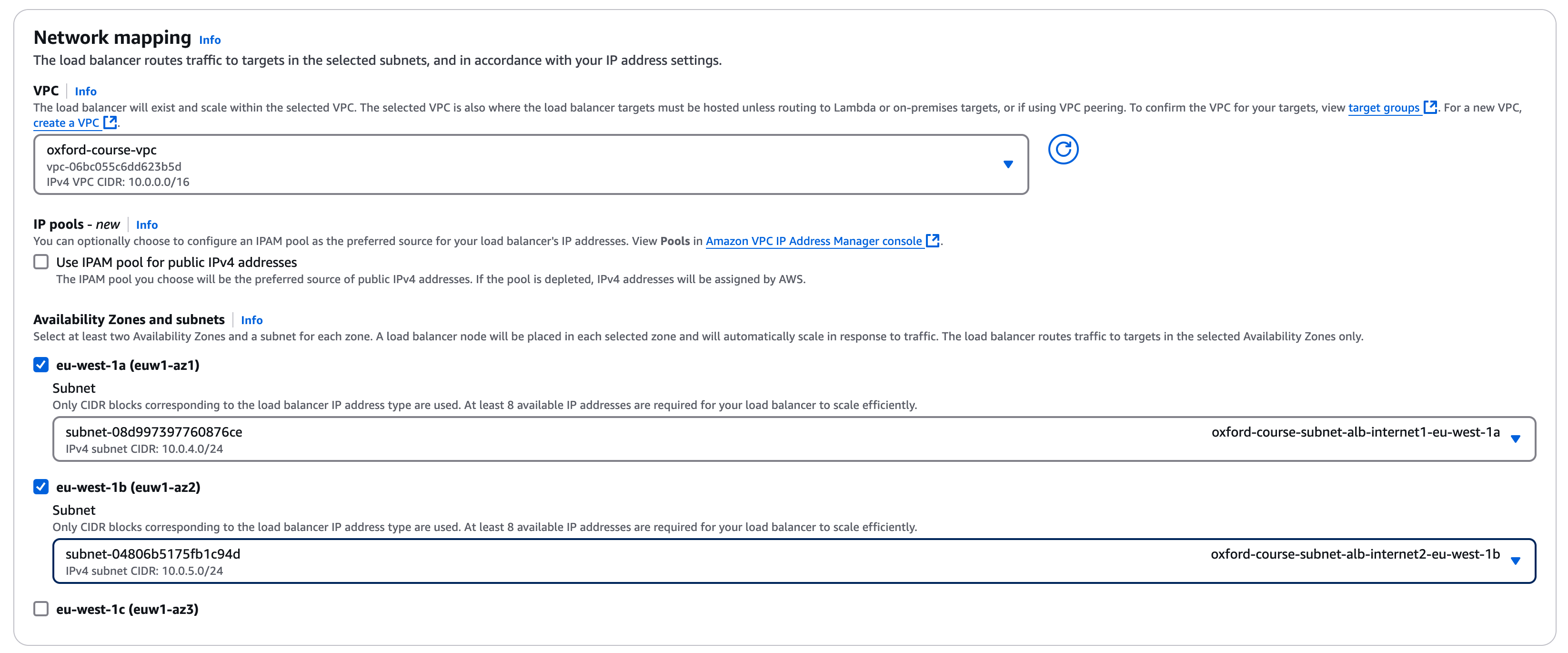Expand the eu-west-1b subnet dropdown

tap(1516, 561)
